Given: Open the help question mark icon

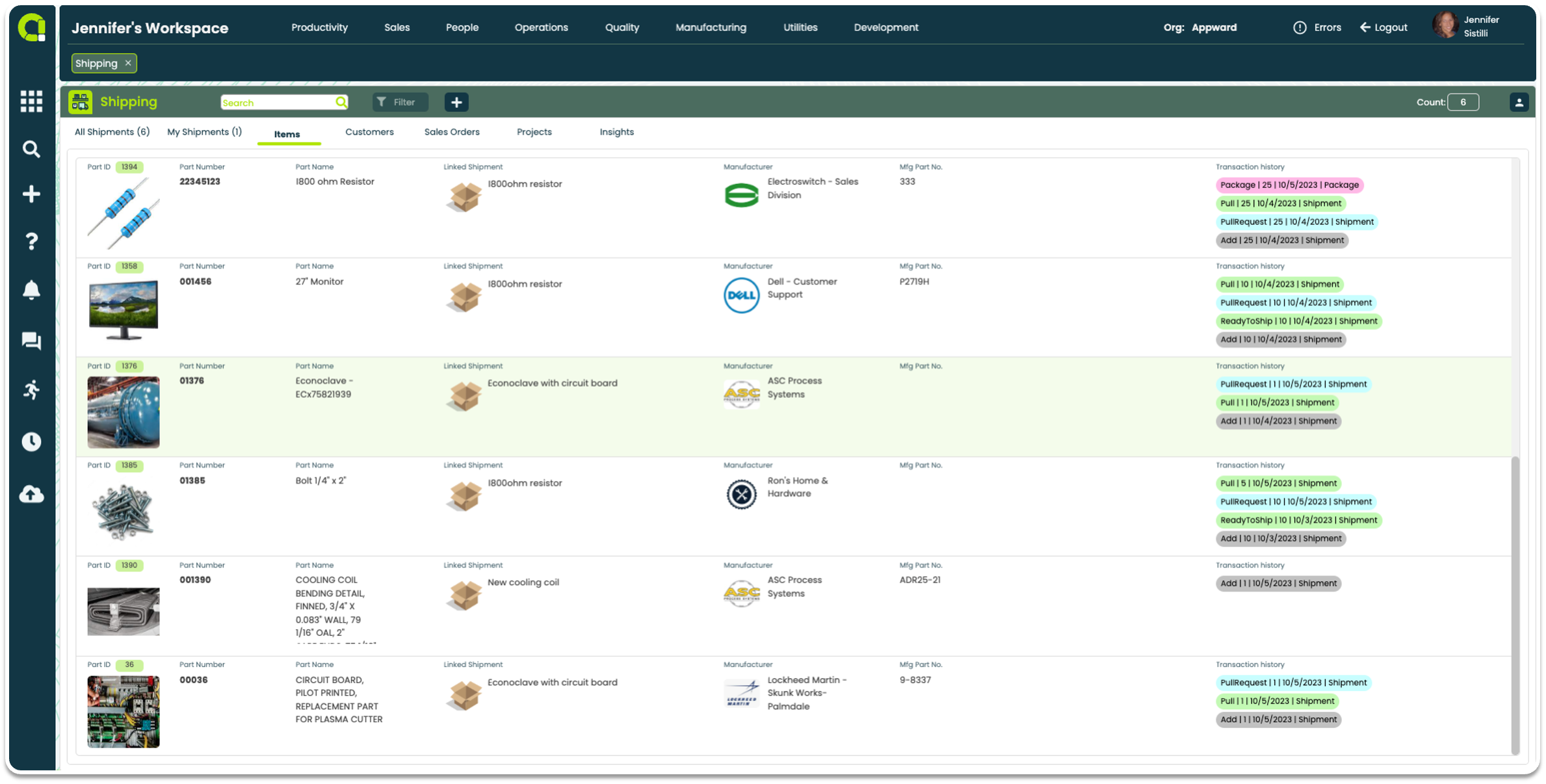Looking at the screenshot, I should [31, 242].
